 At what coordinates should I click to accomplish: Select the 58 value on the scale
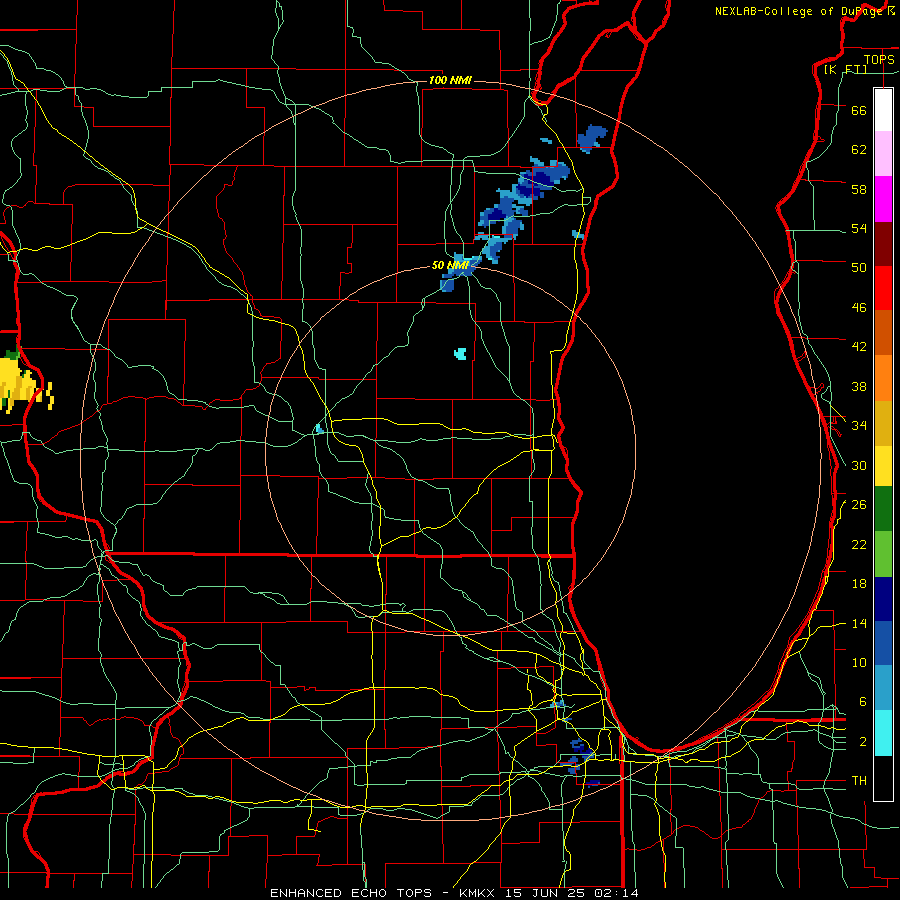[859, 189]
